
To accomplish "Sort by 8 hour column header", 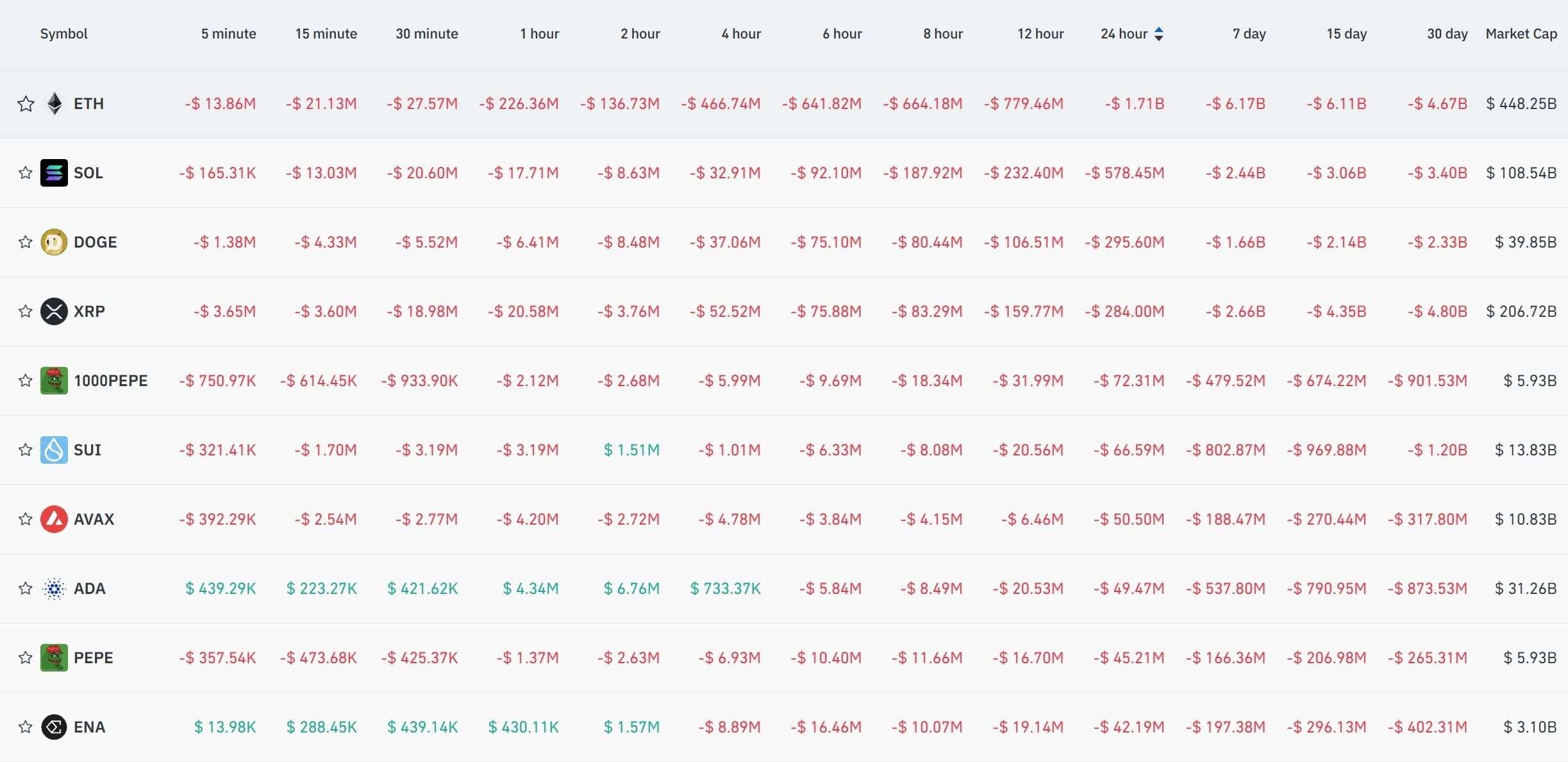I will (943, 34).
